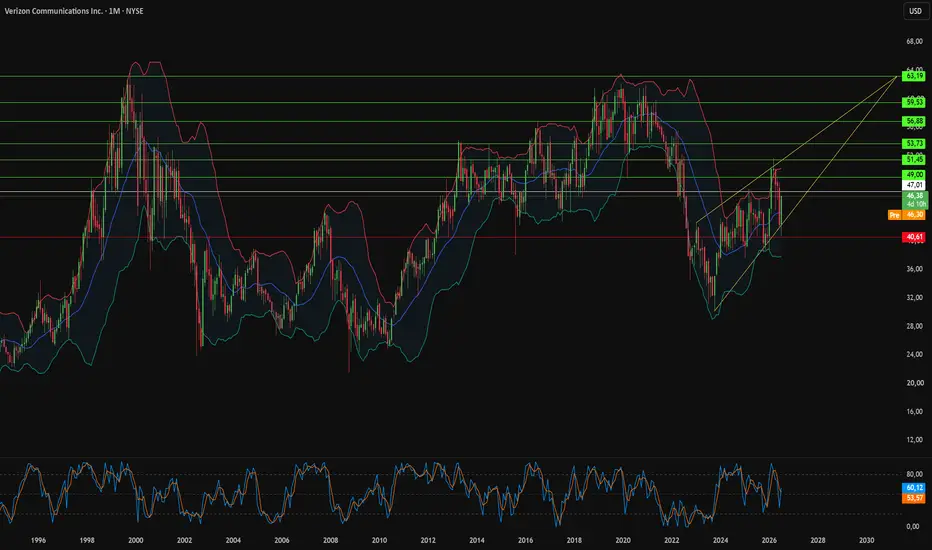Select the red 40,61 support label
This screenshot has height=550, width=932.
pyautogui.click(x=914, y=237)
